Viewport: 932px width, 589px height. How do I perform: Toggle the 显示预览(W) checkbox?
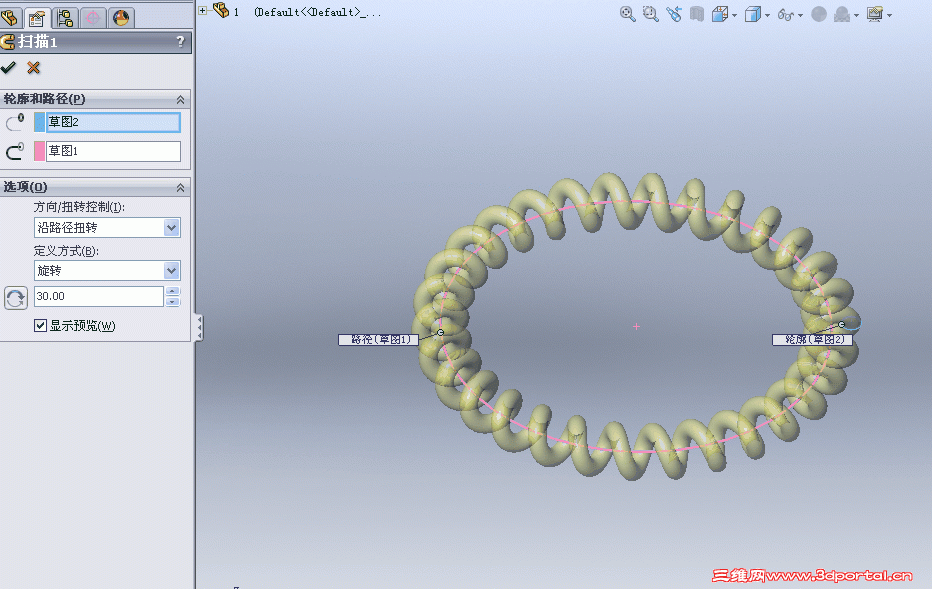(x=40, y=325)
